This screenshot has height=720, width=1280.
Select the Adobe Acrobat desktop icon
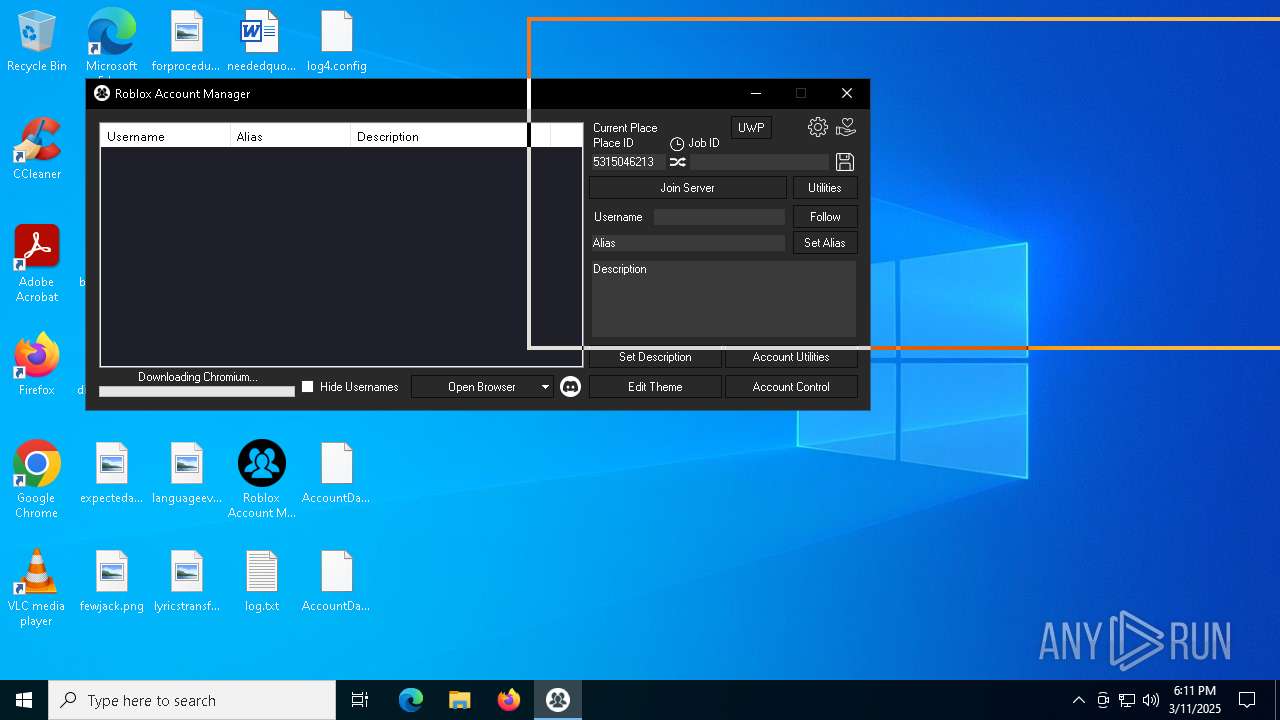point(37,264)
